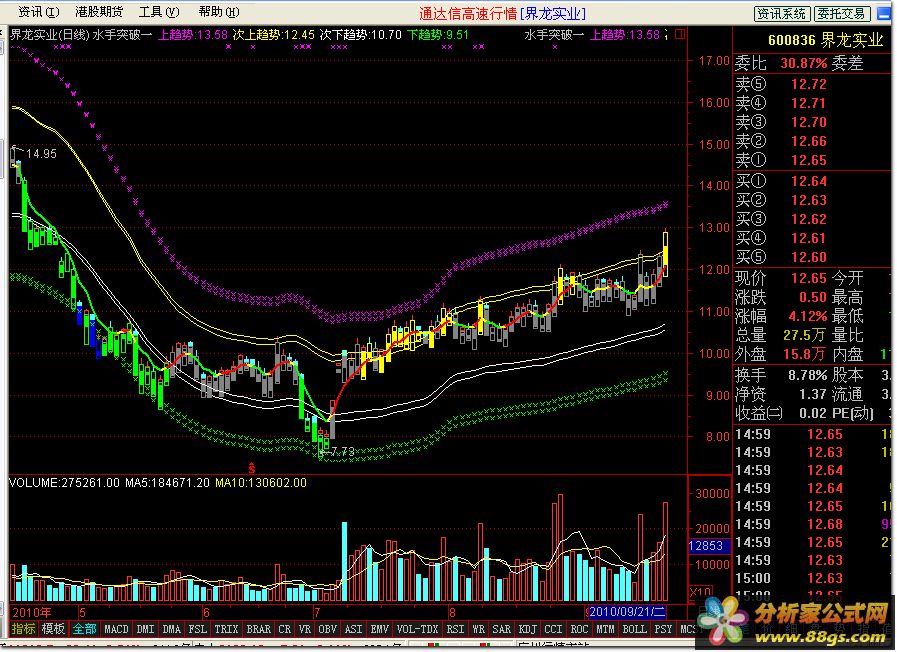The image size is (897, 652).
Task: Select the VOL-TDX indicator tab
Action: (x=418, y=629)
